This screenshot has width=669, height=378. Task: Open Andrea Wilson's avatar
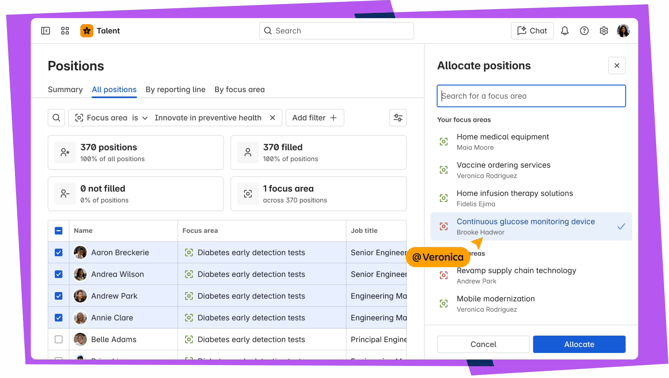[x=80, y=274]
